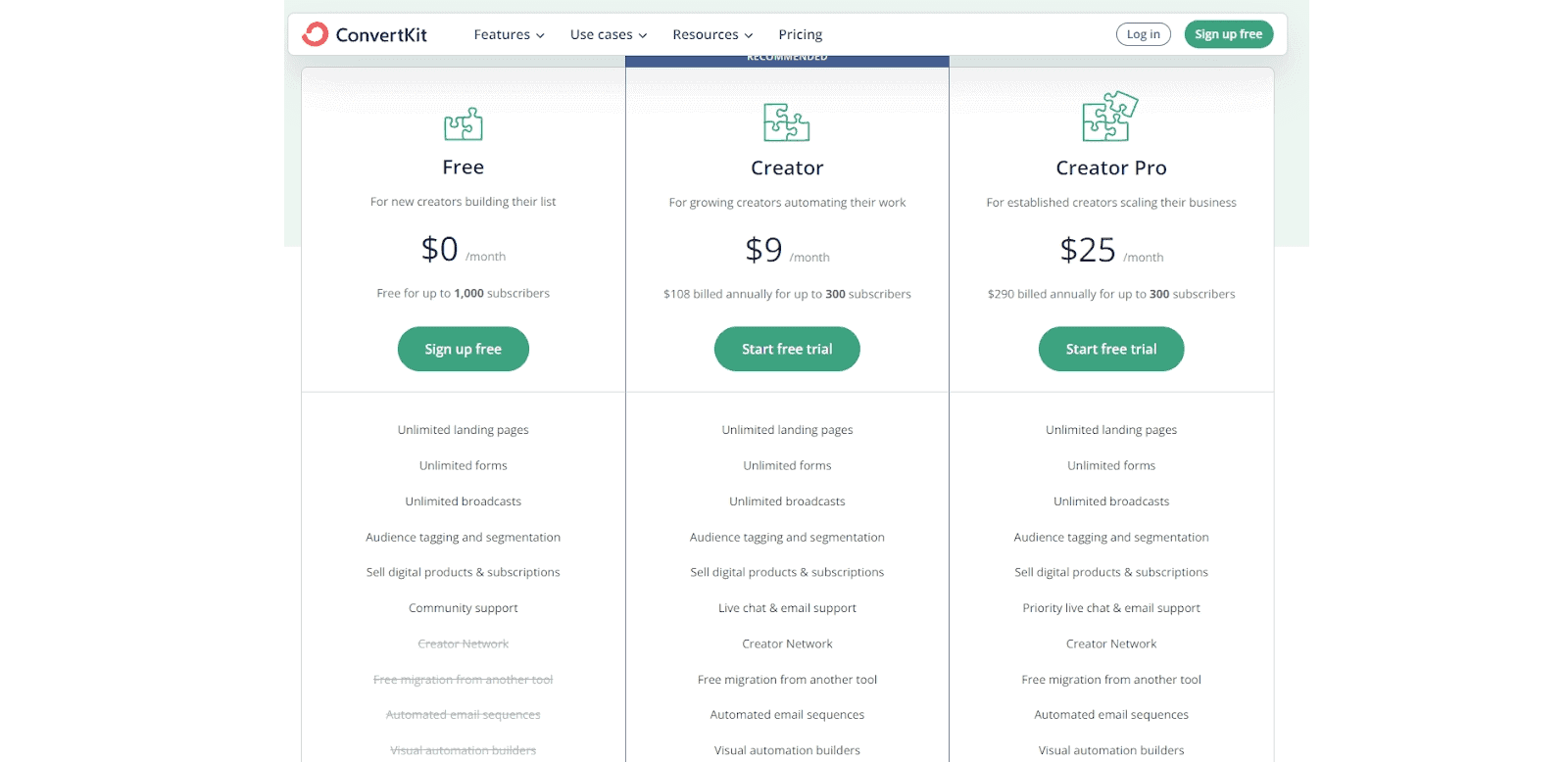Click the Creator plan puzzle icon
This screenshot has height=762, width=1568.
tap(787, 122)
